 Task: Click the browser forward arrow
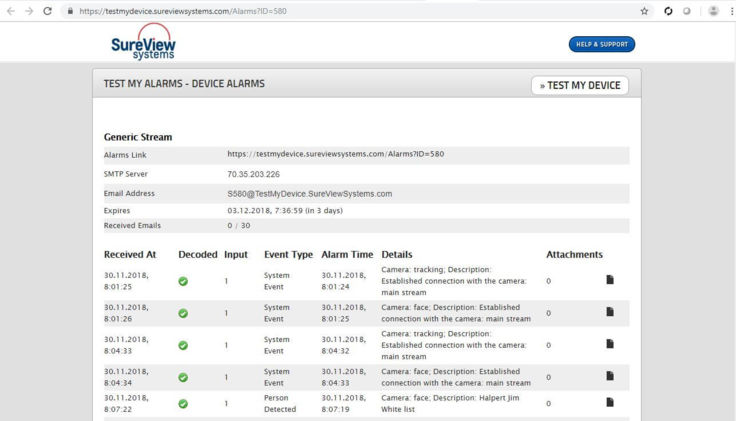(27, 10)
